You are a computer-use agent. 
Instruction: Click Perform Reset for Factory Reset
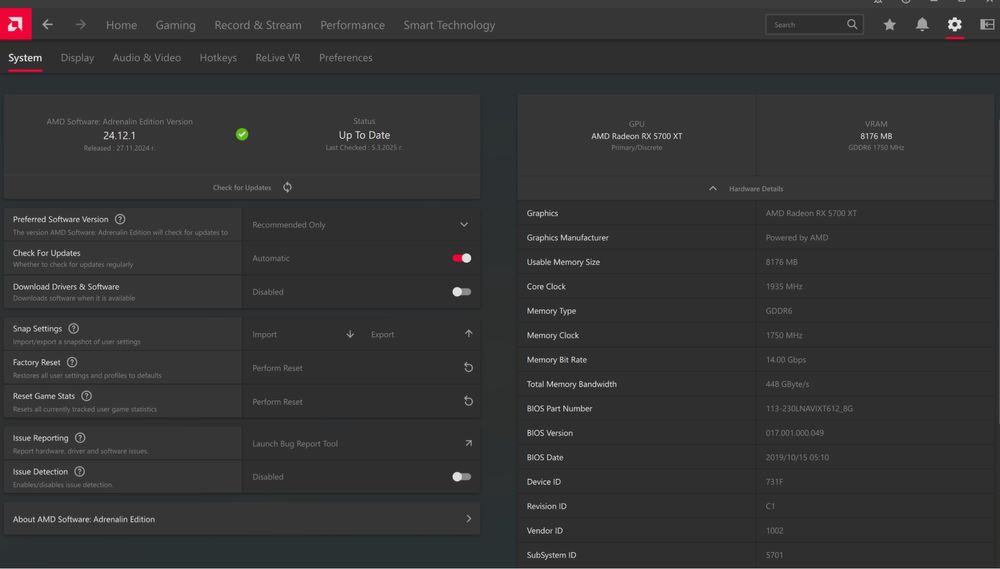pyautogui.click(x=361, y=368)
